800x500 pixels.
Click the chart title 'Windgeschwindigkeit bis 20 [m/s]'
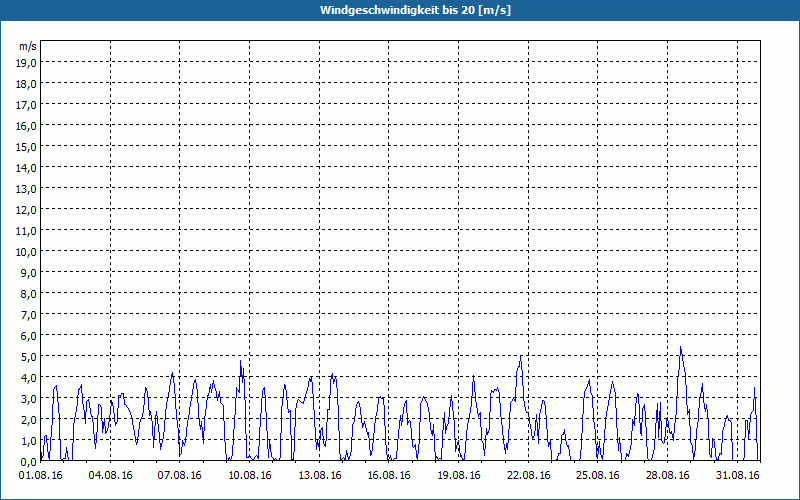tap(400, 9)
